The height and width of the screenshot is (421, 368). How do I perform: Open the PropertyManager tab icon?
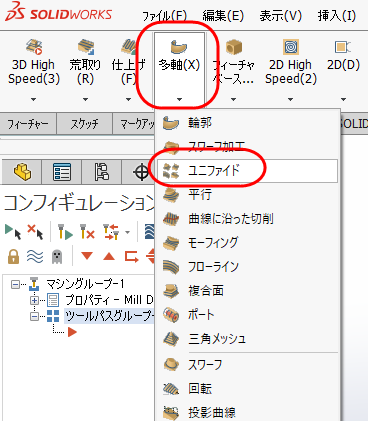62,172
